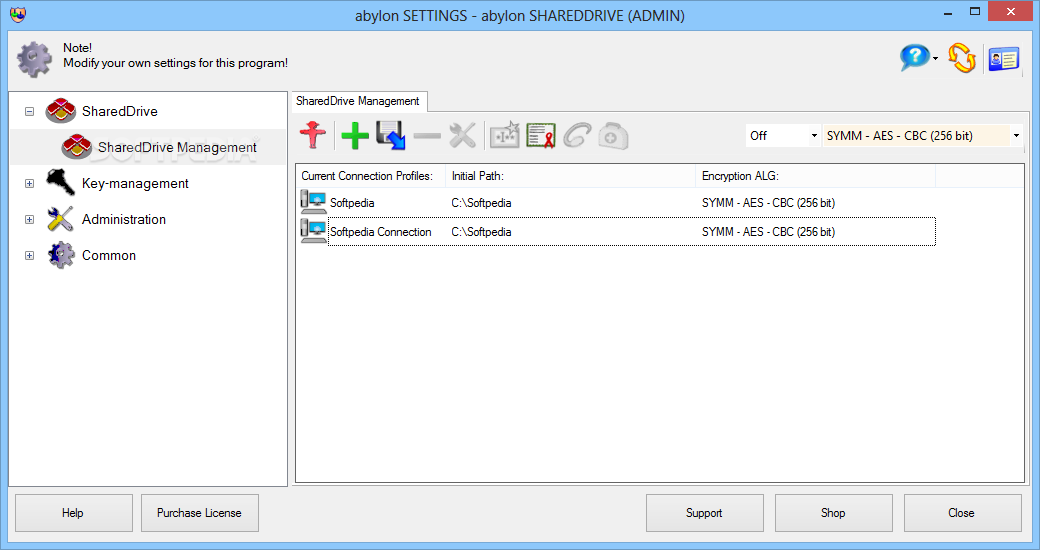Click the gear icon beside the Note
The image size is (1040, 550).
point(34,58)
